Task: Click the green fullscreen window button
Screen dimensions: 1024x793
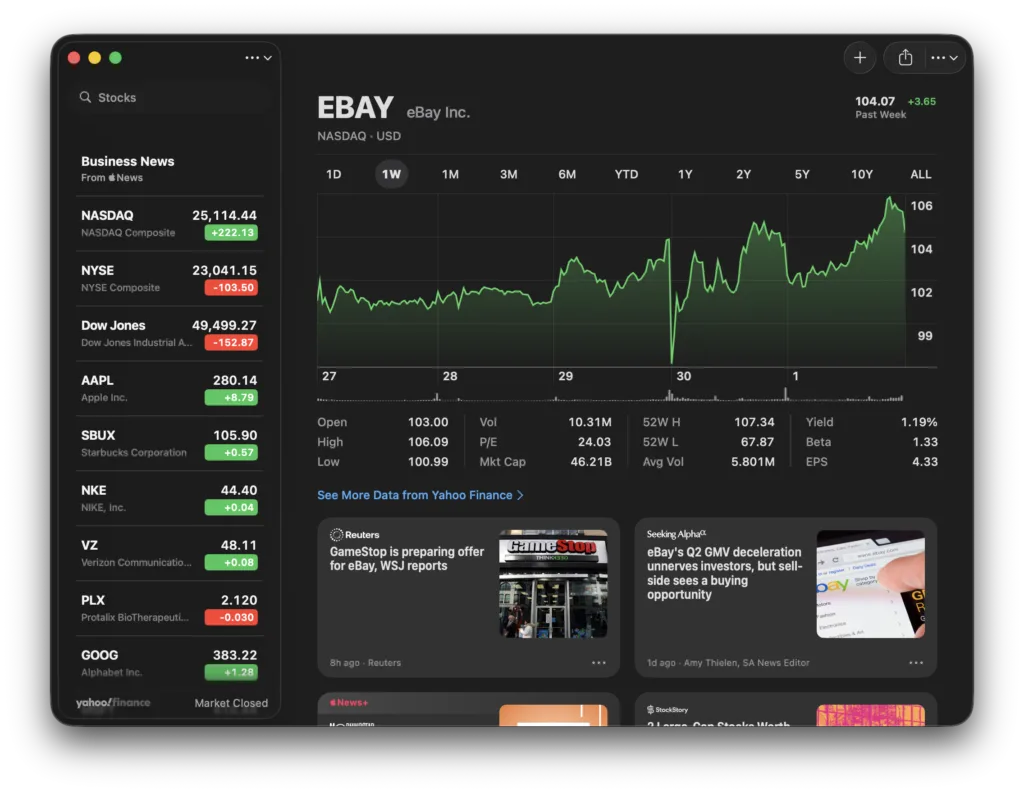Action: [x=116, y=58]
